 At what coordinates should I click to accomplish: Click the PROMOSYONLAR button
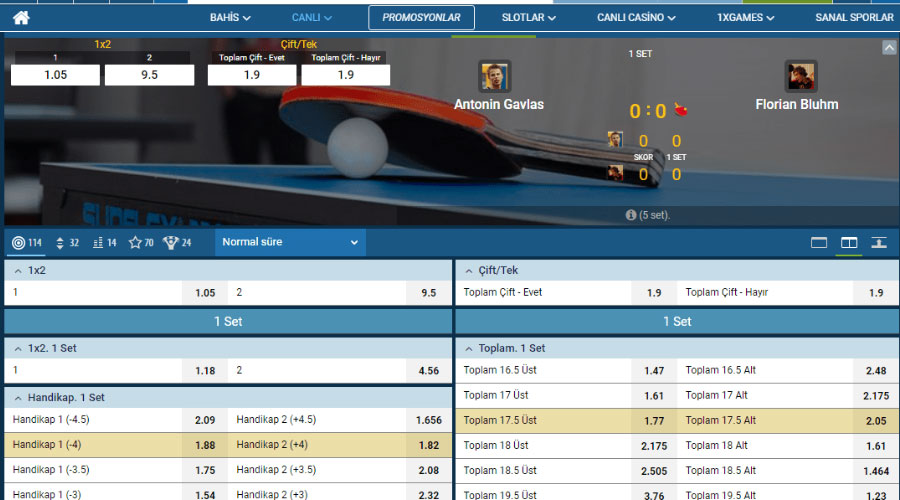421,17
